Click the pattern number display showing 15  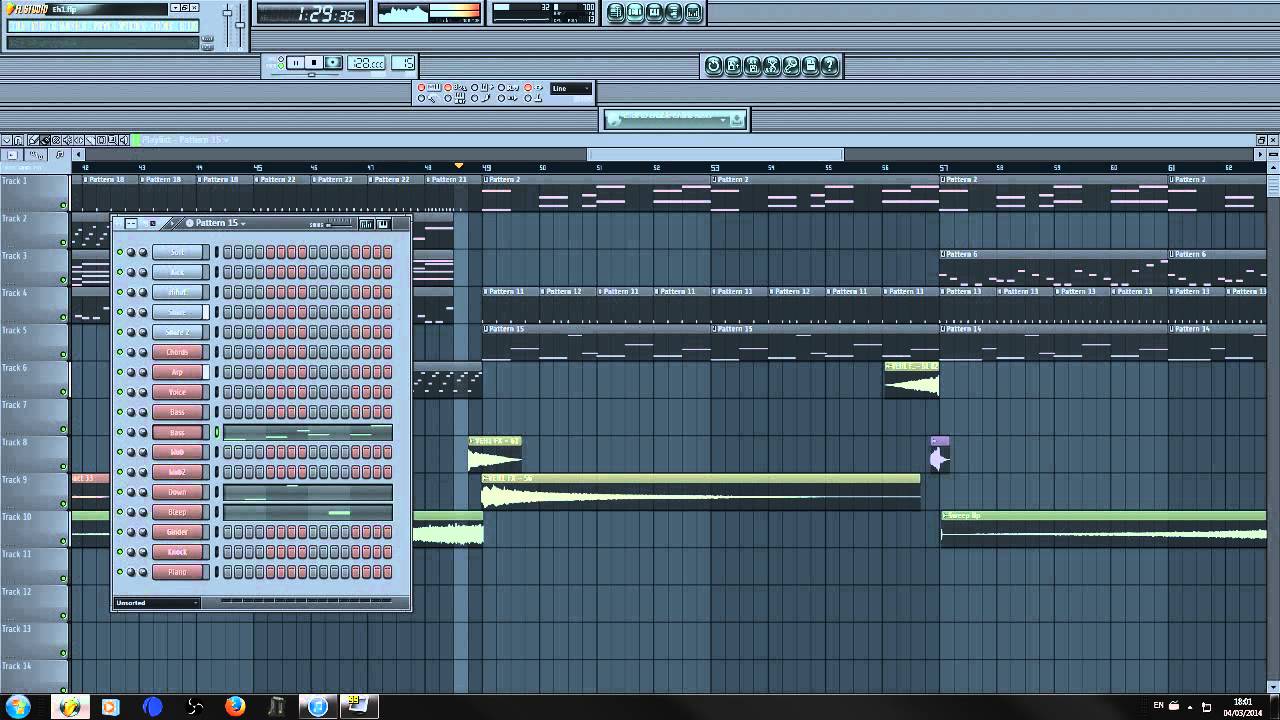[x=403, y=63]
